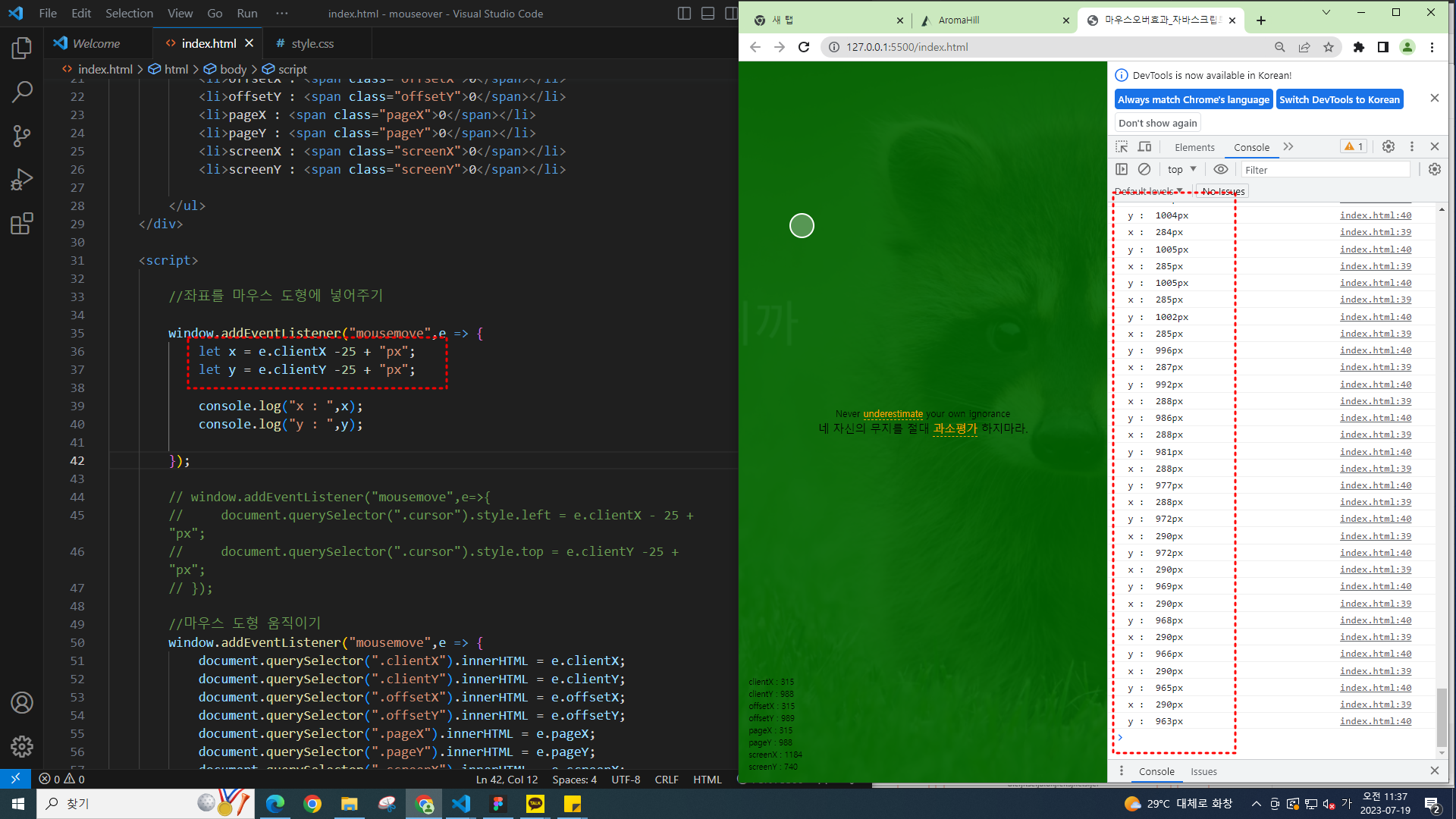Switch to the style.css editor tab

coord(311,43)
